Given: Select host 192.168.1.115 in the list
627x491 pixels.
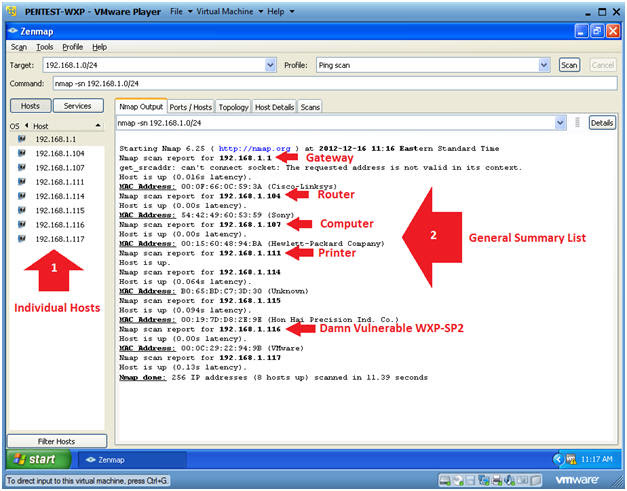Looking at the screenshot, I should [x=60, y=210].
